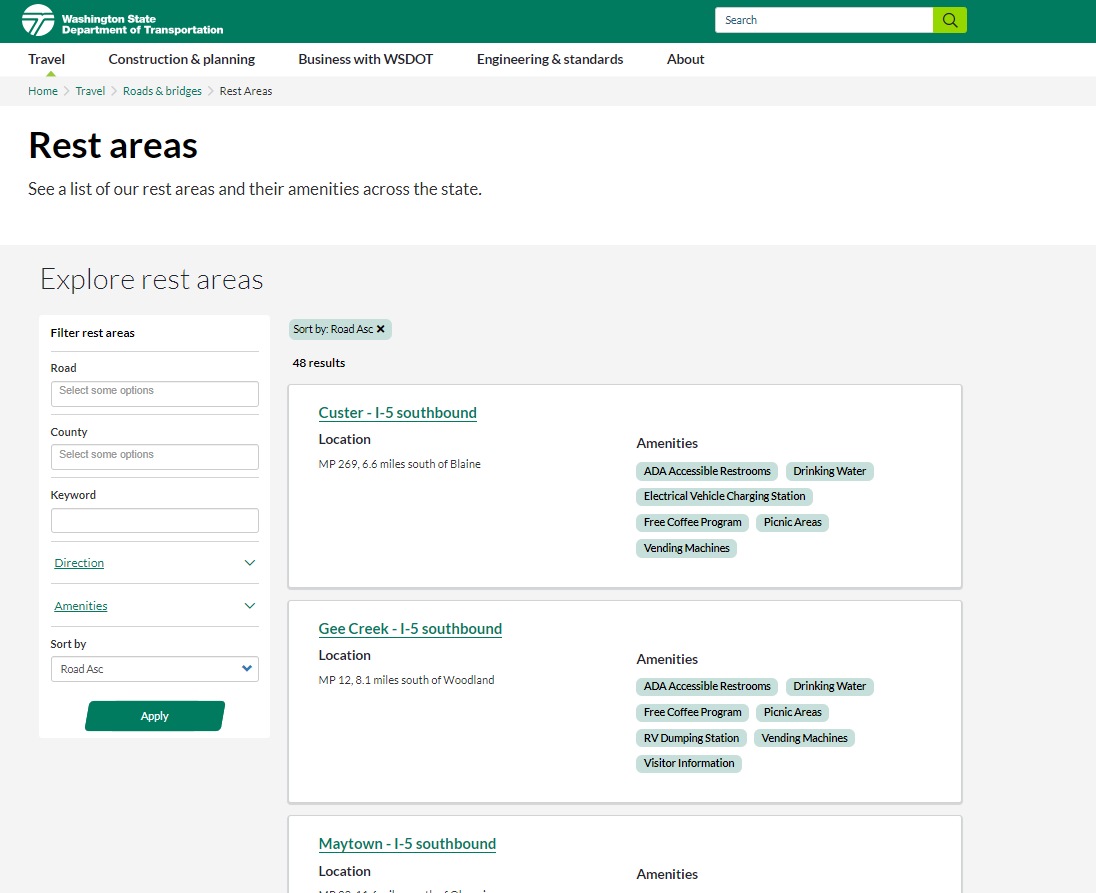
Task: Click the County filter select box
Action: click(x=154, y=457)
